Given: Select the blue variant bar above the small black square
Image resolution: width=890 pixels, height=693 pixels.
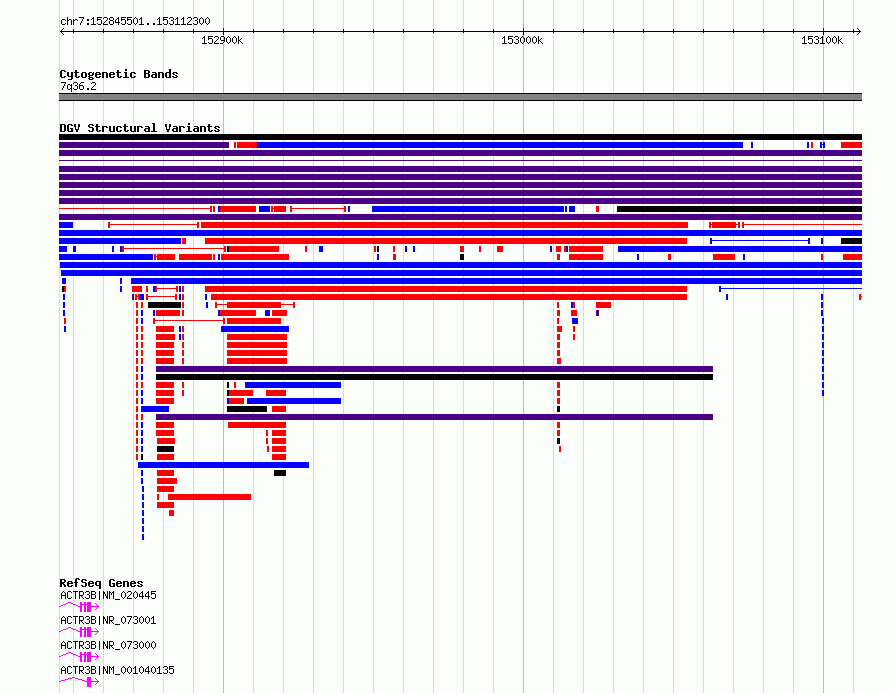Looking at the screenshot, I should point(224,465).
